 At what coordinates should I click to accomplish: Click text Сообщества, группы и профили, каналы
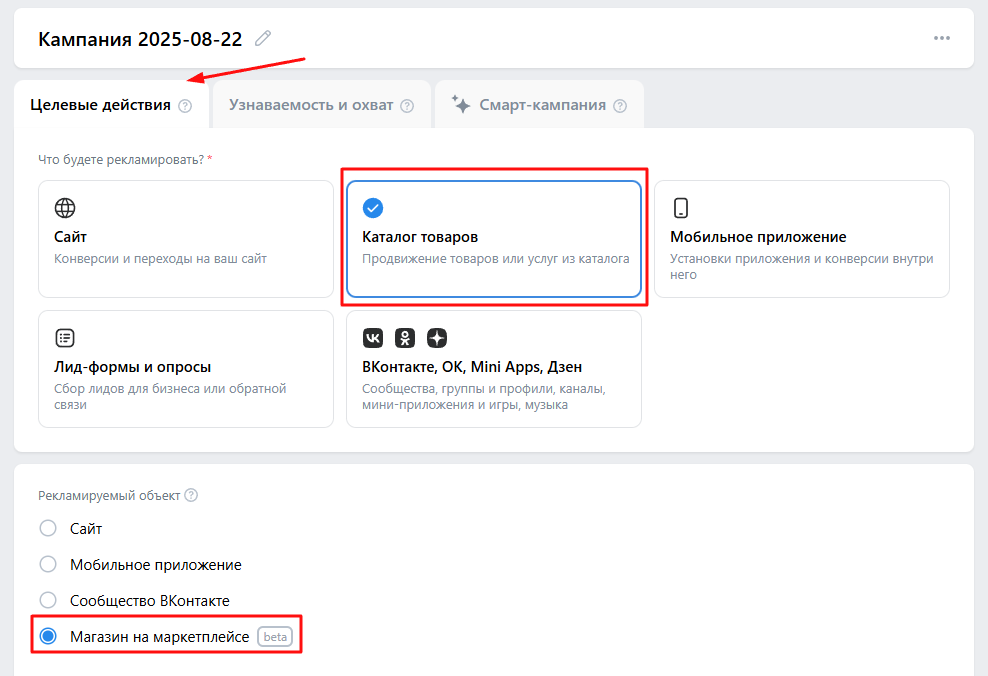tap(483, 389)
